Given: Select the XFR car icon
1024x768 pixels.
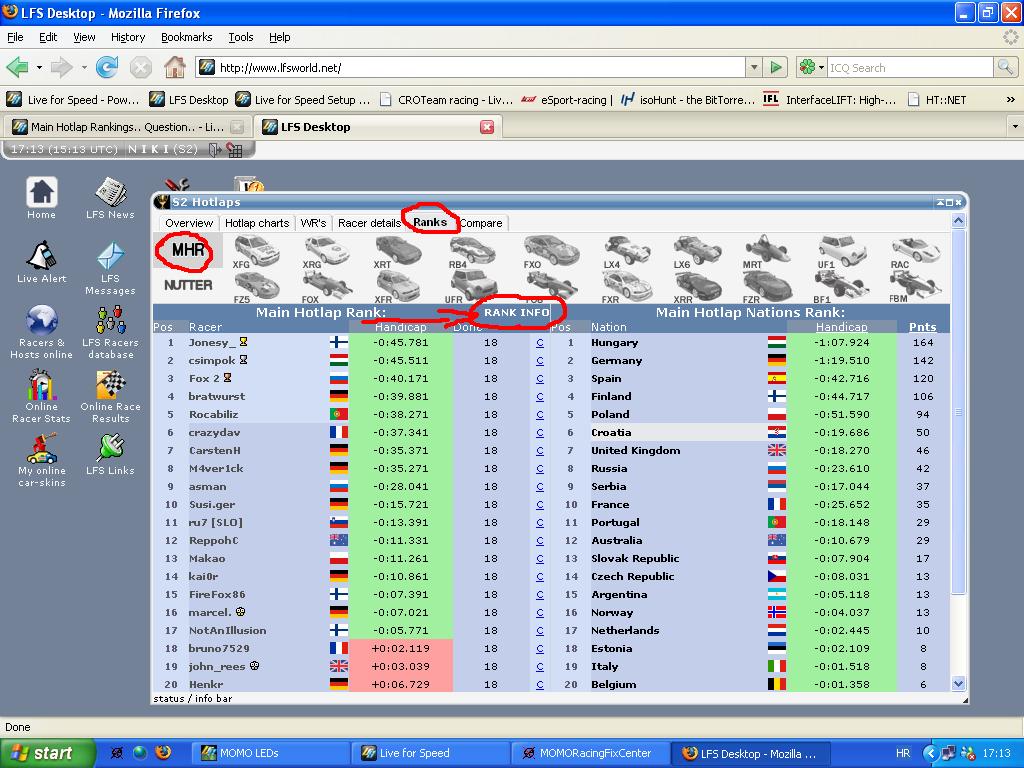Looking at the screenshot, I should tap(397, 287).
